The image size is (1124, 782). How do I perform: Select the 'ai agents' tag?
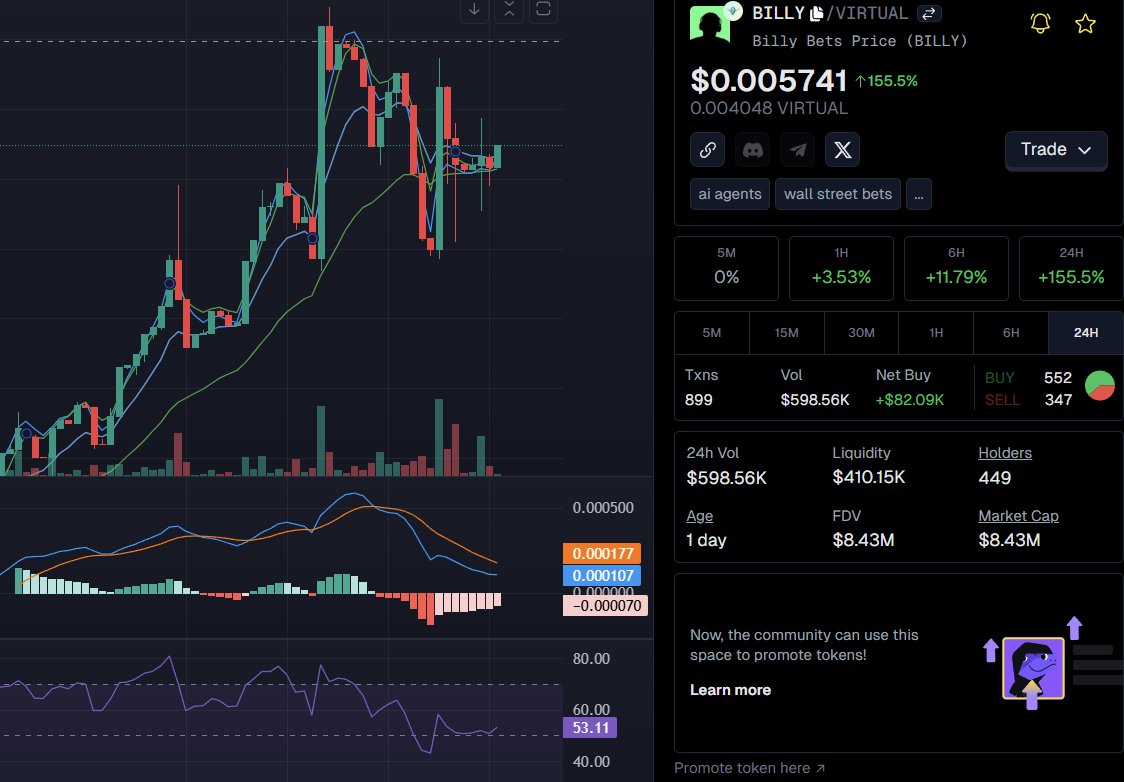[730, 194]
